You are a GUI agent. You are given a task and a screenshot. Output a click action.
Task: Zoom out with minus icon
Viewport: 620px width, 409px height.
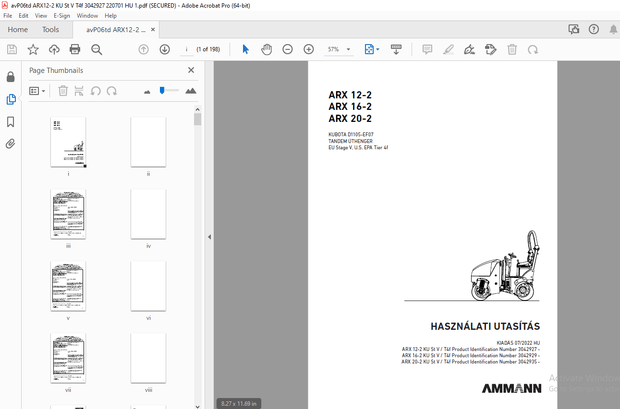287,49
